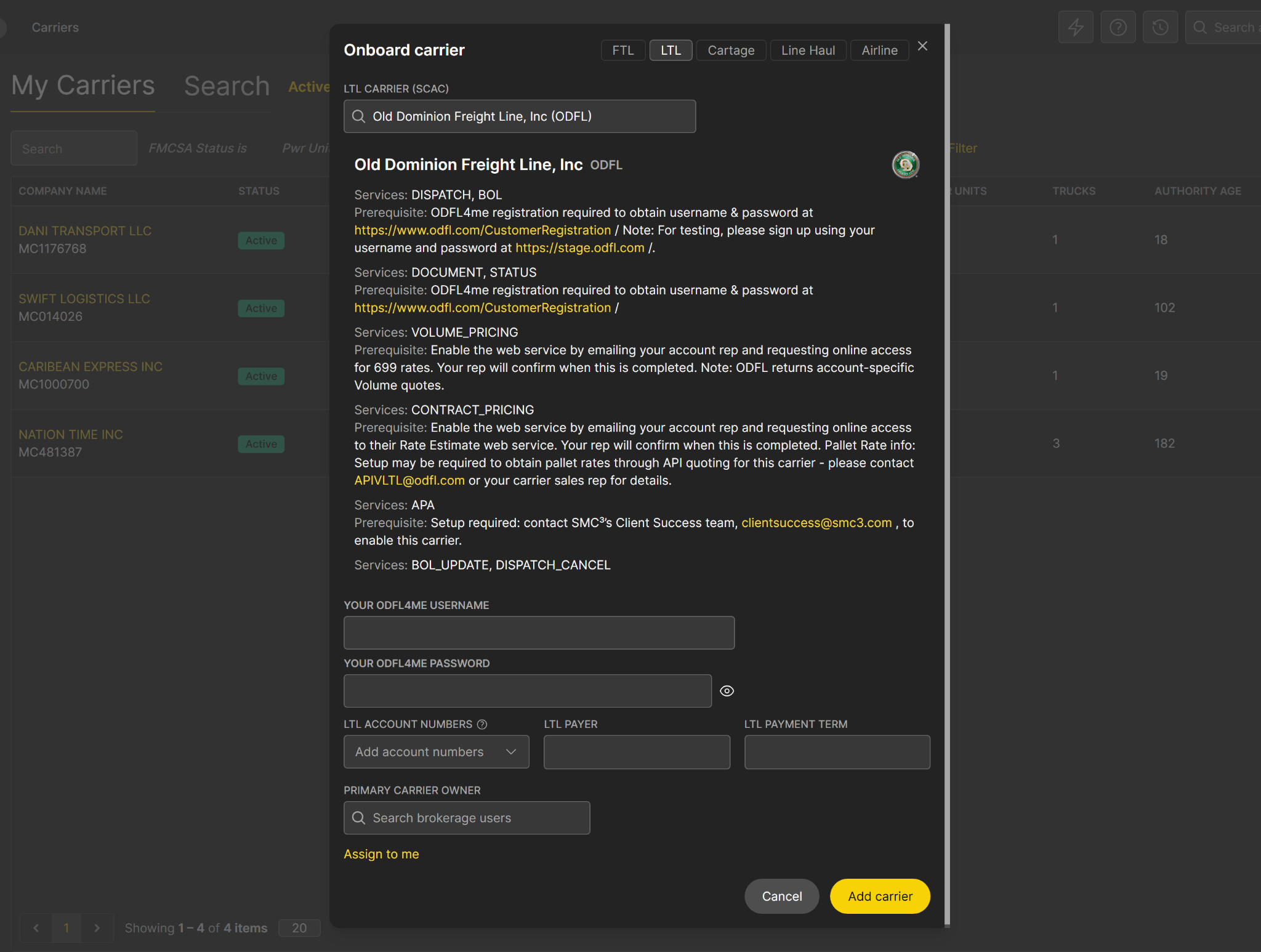Go to next page arrow in pagination
This screenshot has width=1261, height=952.
coord(97,928)
